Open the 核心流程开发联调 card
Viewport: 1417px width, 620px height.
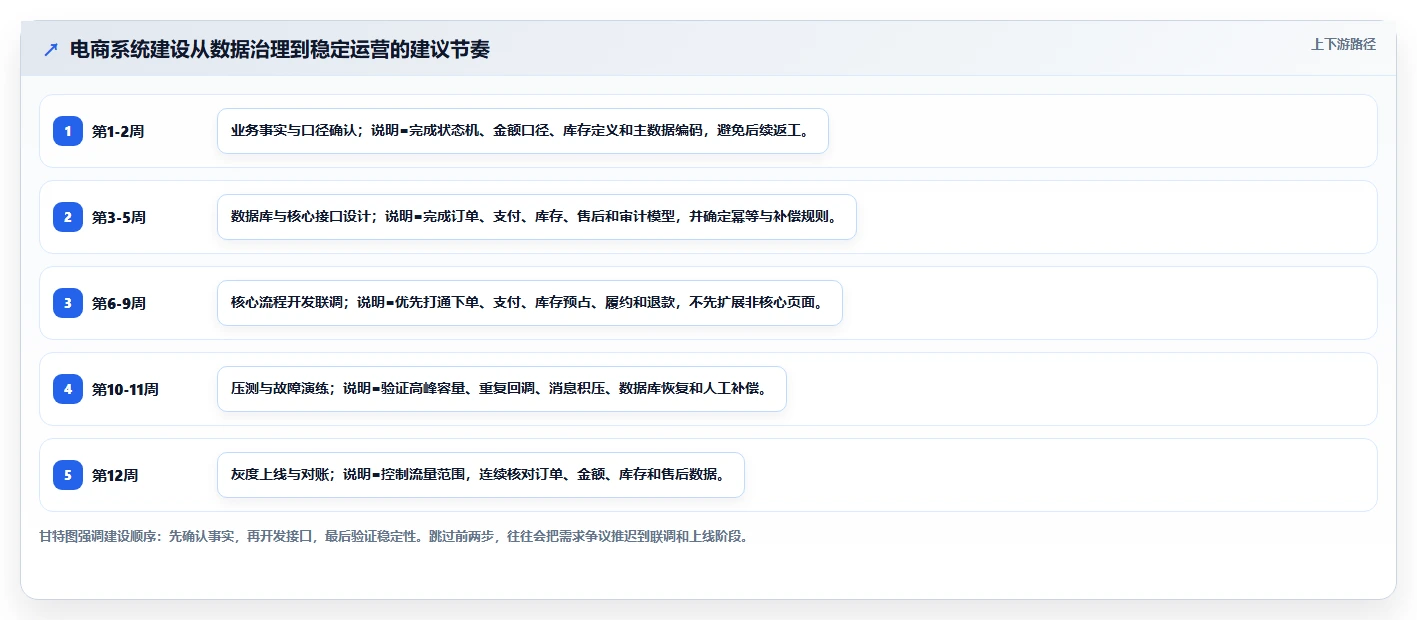pos(530,303)
